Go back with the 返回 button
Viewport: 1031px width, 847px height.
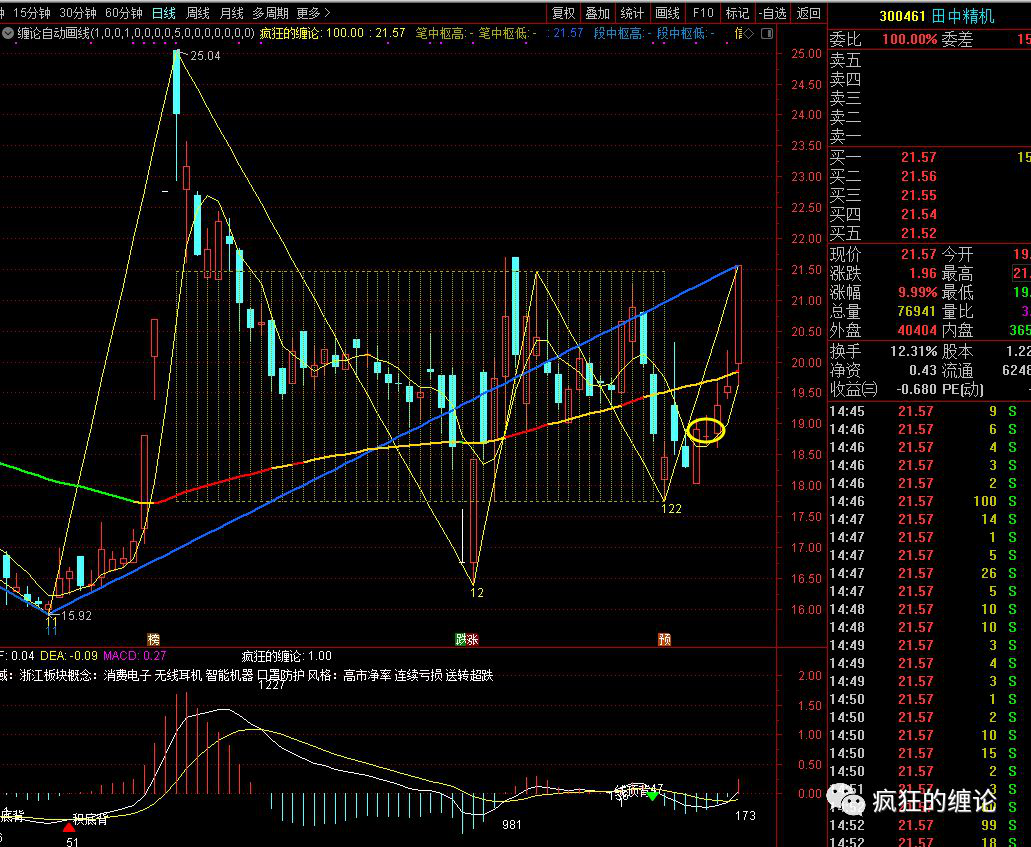click(x=809, y=13)
